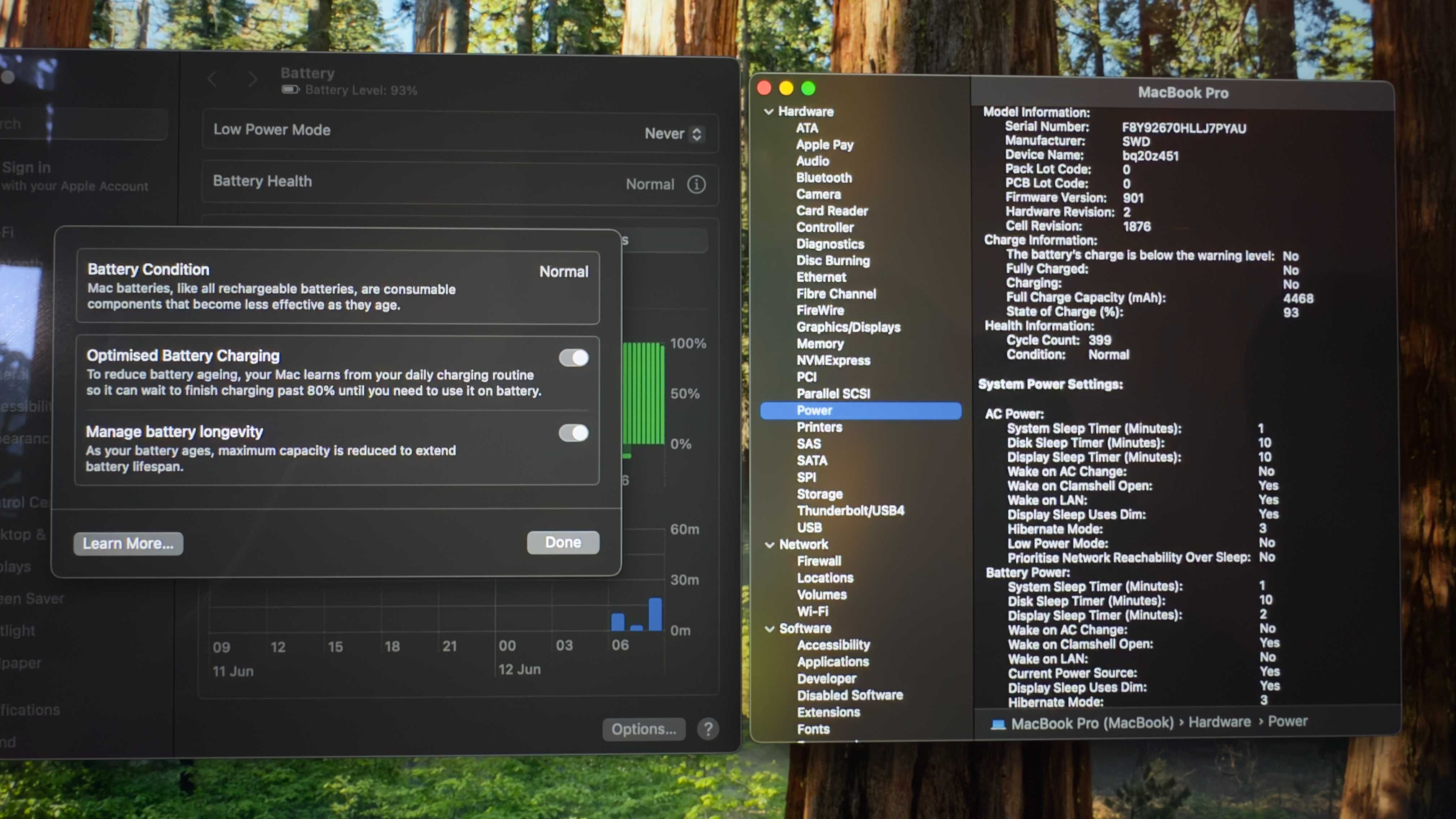Select Bluetooth in Hardware list
This screenshot has height=819, width=1456.
click(x=824, y=177)
